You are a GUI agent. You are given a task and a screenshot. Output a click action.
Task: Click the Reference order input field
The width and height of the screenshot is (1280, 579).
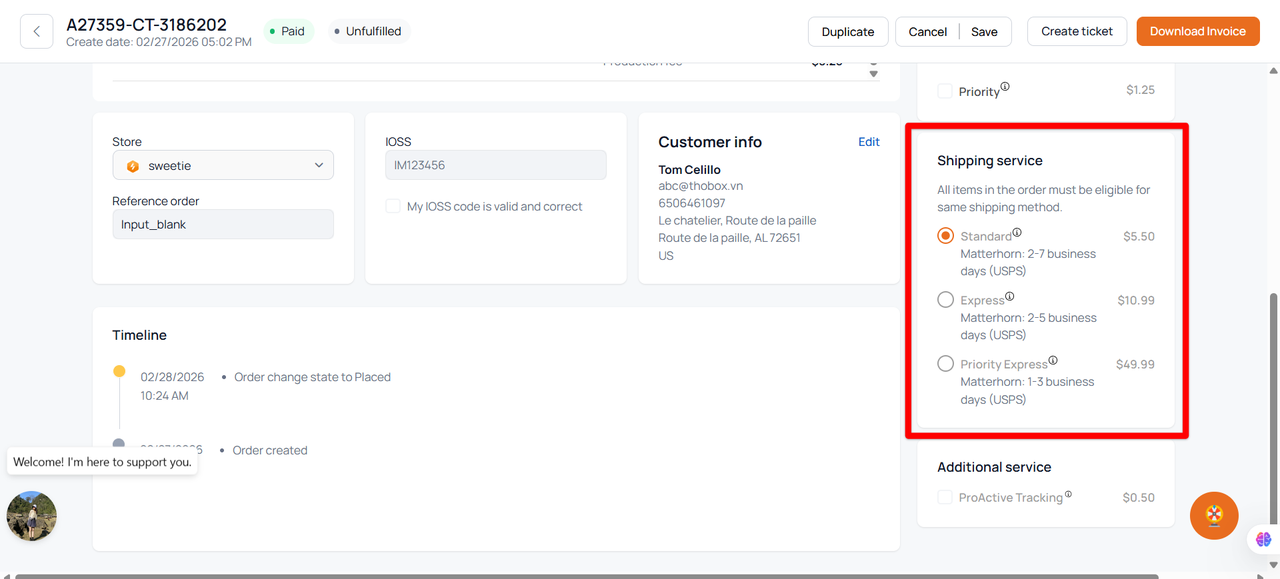coord(223,224)
